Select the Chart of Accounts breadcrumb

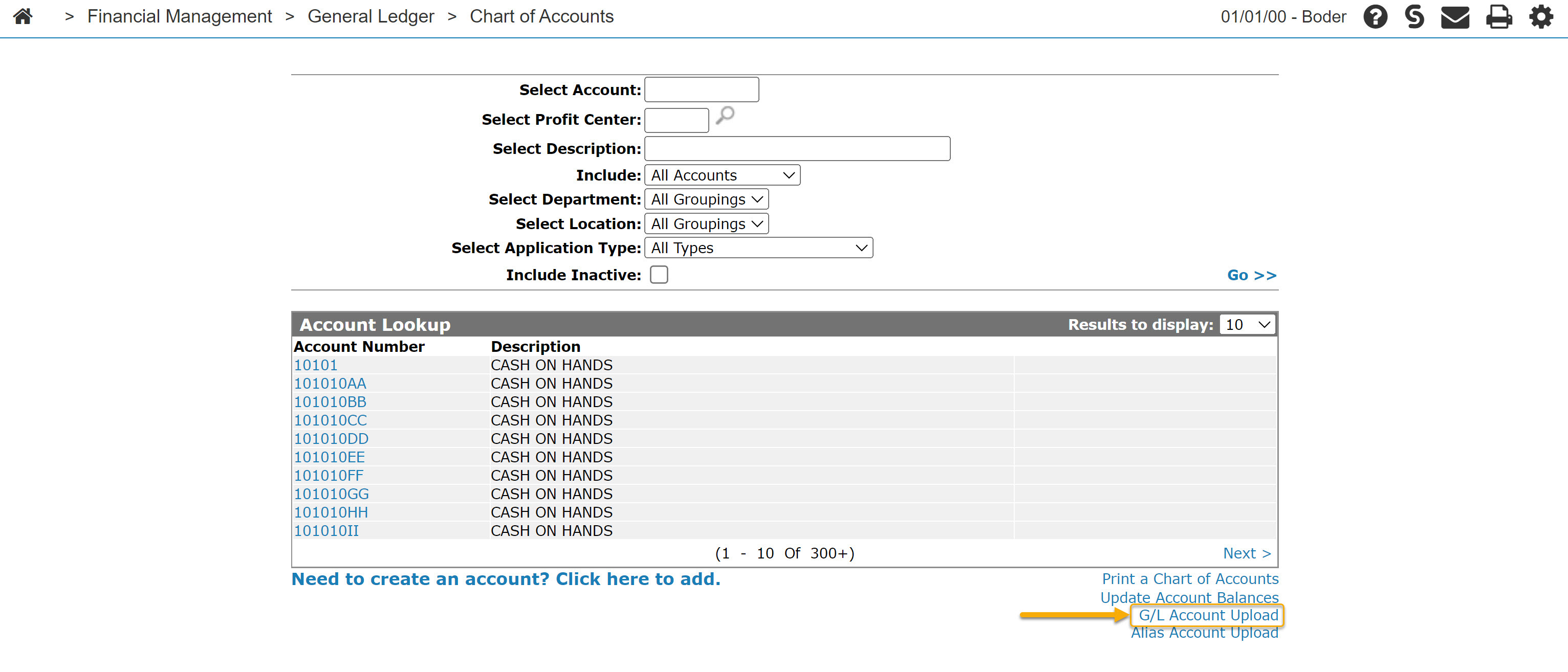pyautogui.click(x=541, y=16)
